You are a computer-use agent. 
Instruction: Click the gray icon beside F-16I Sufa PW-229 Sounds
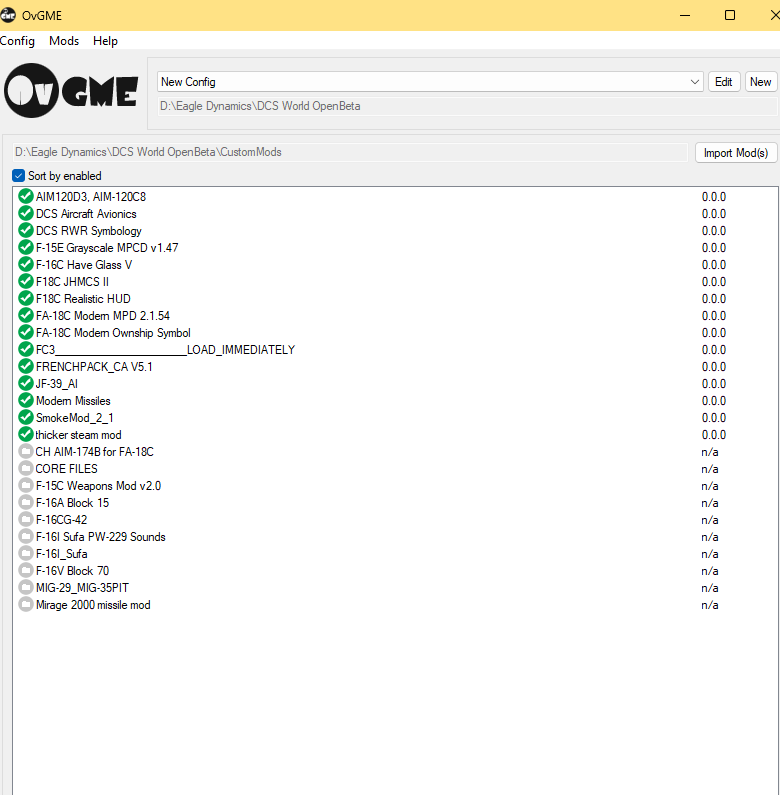tap(25, 536)
